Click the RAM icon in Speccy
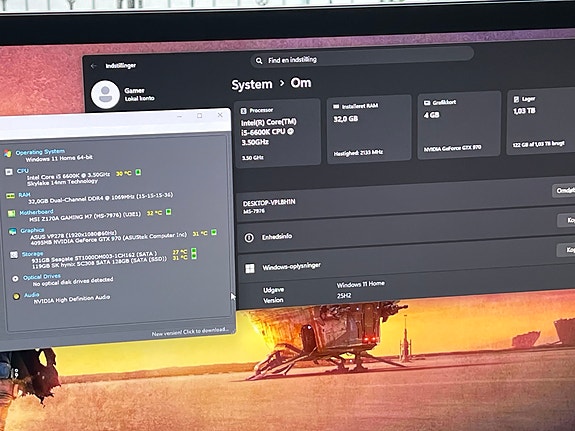The width and height of the screenshot is (575, 431). pos(11,196)
